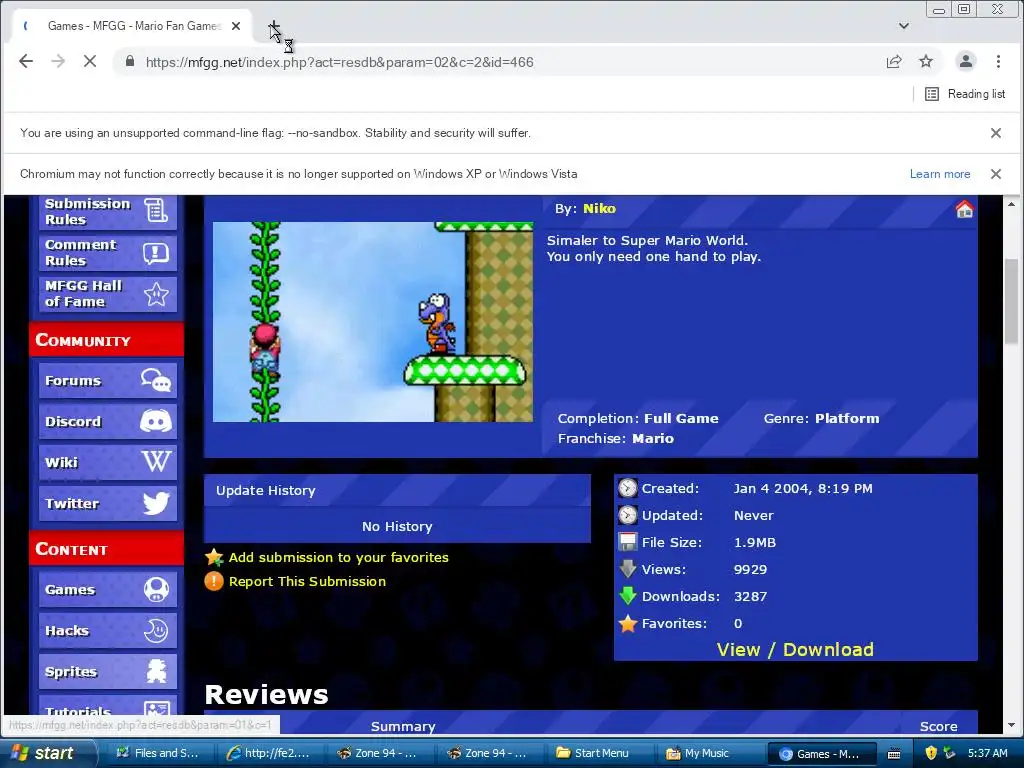Viewport: 1024px width, 768px height.
Task: Open the Chromium profile avatar icon
Action: [965, 61]
